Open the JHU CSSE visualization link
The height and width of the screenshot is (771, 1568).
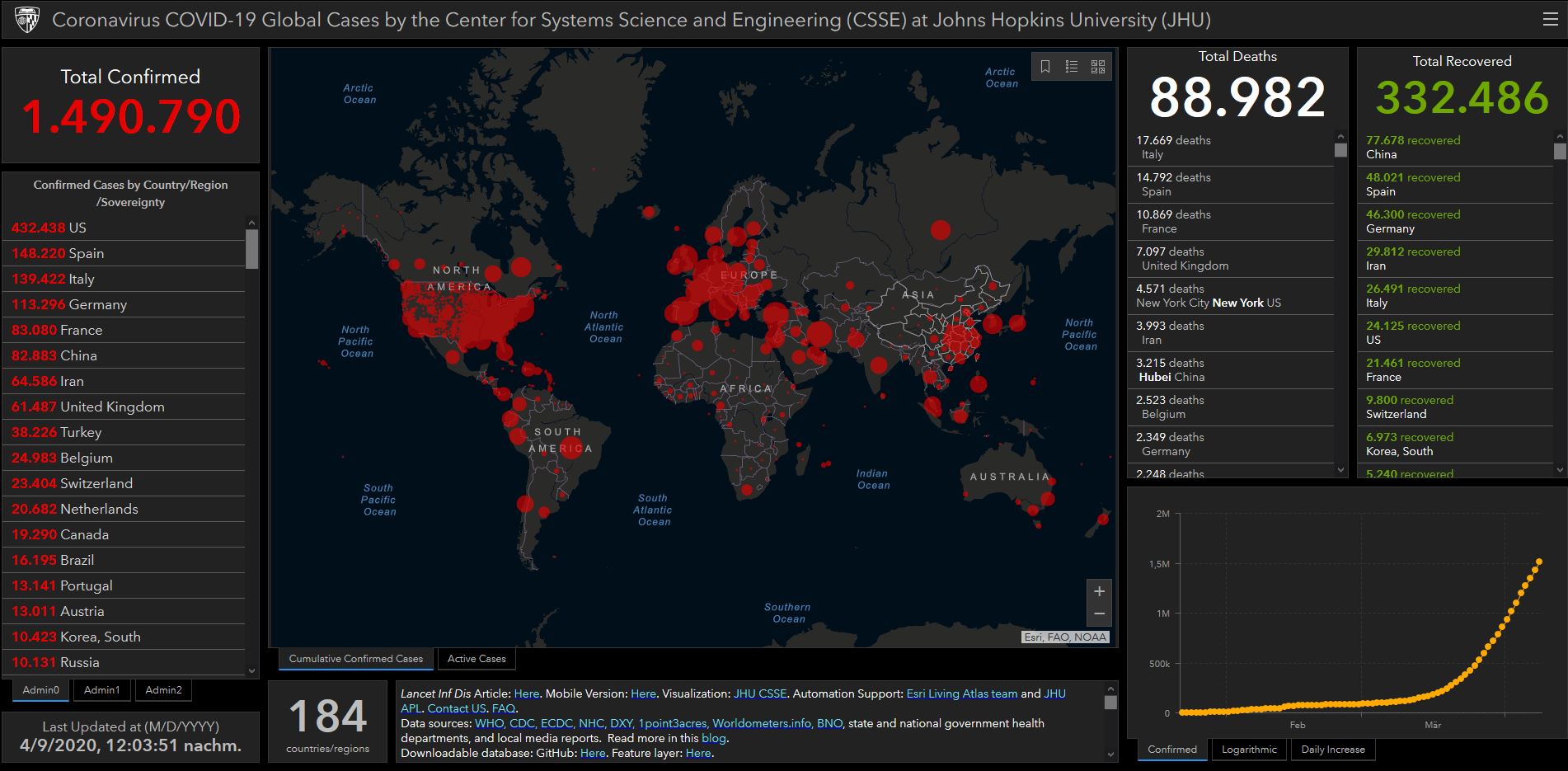click(x=760, y=693)
